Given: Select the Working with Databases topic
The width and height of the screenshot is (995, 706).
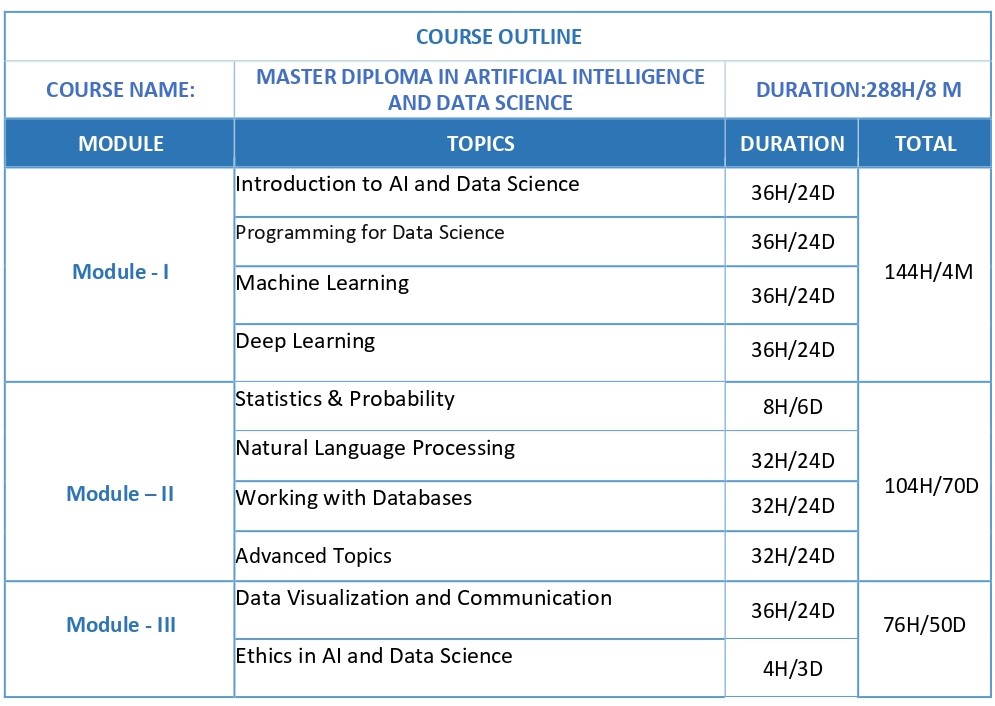Looking at the screenshot, I should coord(353,497).
